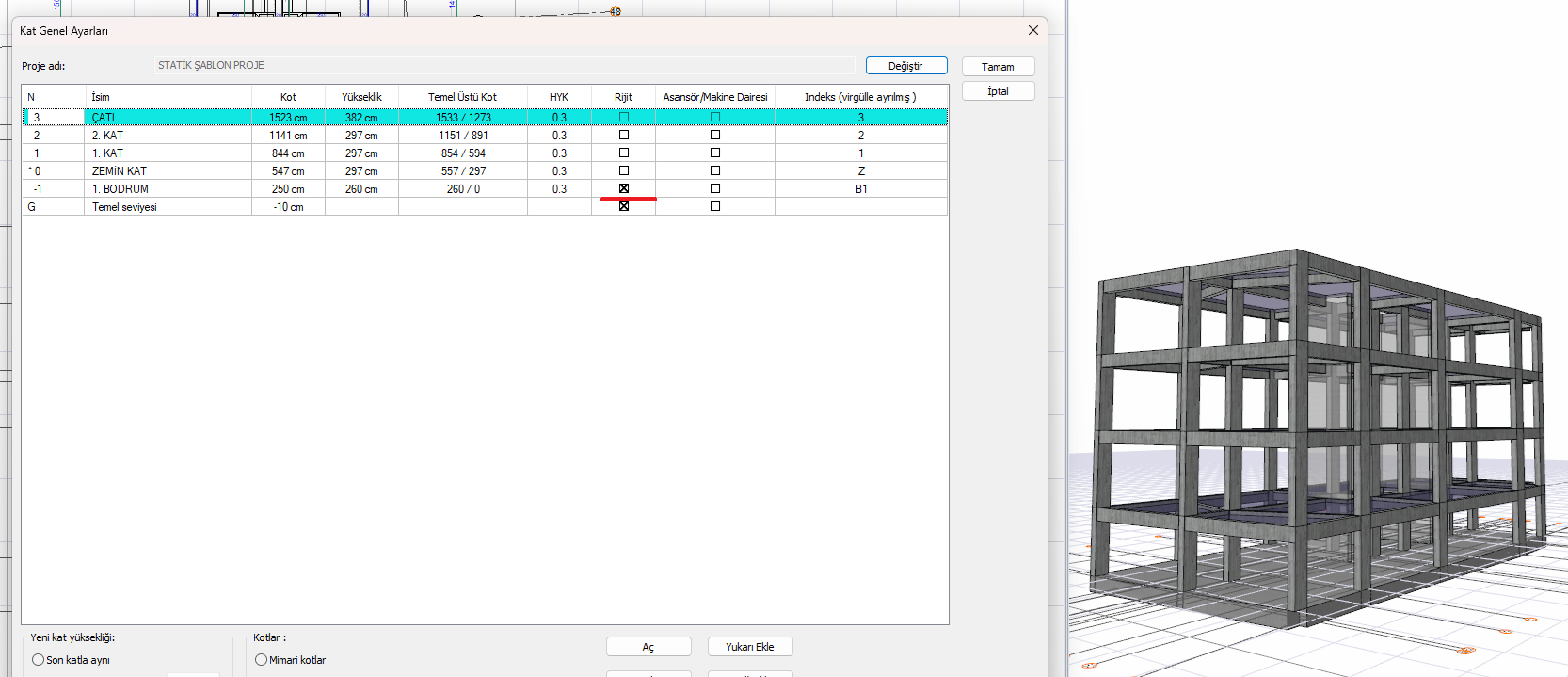Toggle Rijit checkbox for 2. KAT row
This screenshot has width=1568, height=677.
tap(624, 135)
